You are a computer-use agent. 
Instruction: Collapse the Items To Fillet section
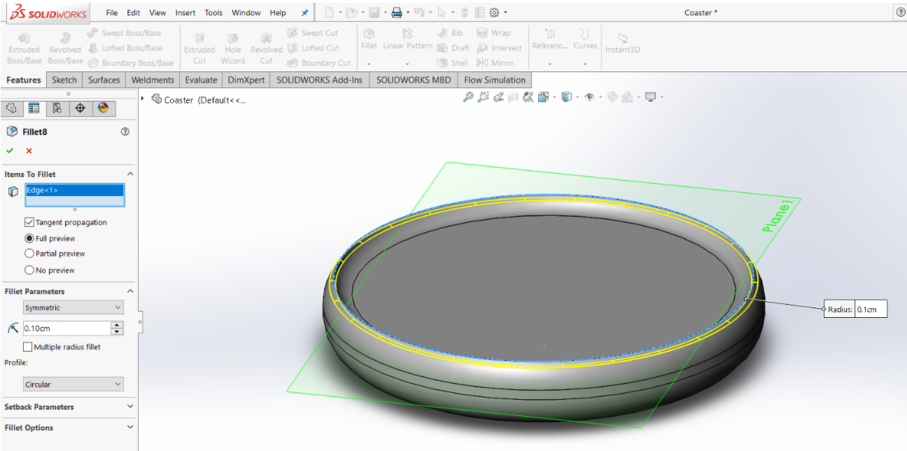pos(130,174)
